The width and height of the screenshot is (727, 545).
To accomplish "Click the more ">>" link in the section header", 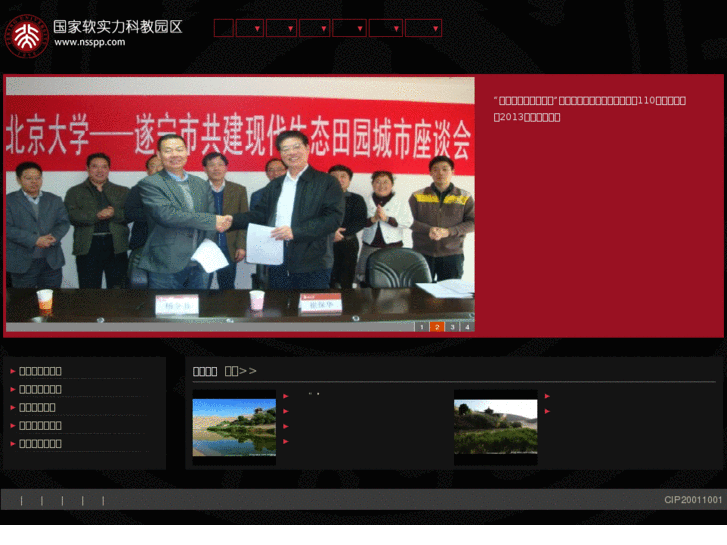I will [241, 371].
